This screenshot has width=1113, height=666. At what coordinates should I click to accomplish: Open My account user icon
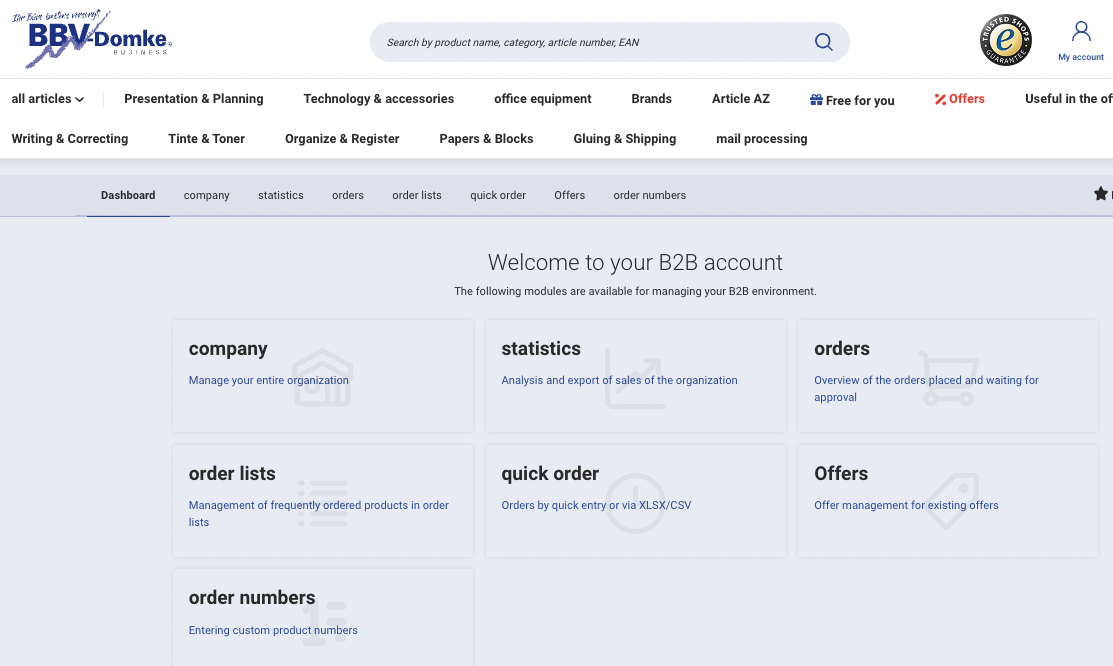[x=1081, y=31]
